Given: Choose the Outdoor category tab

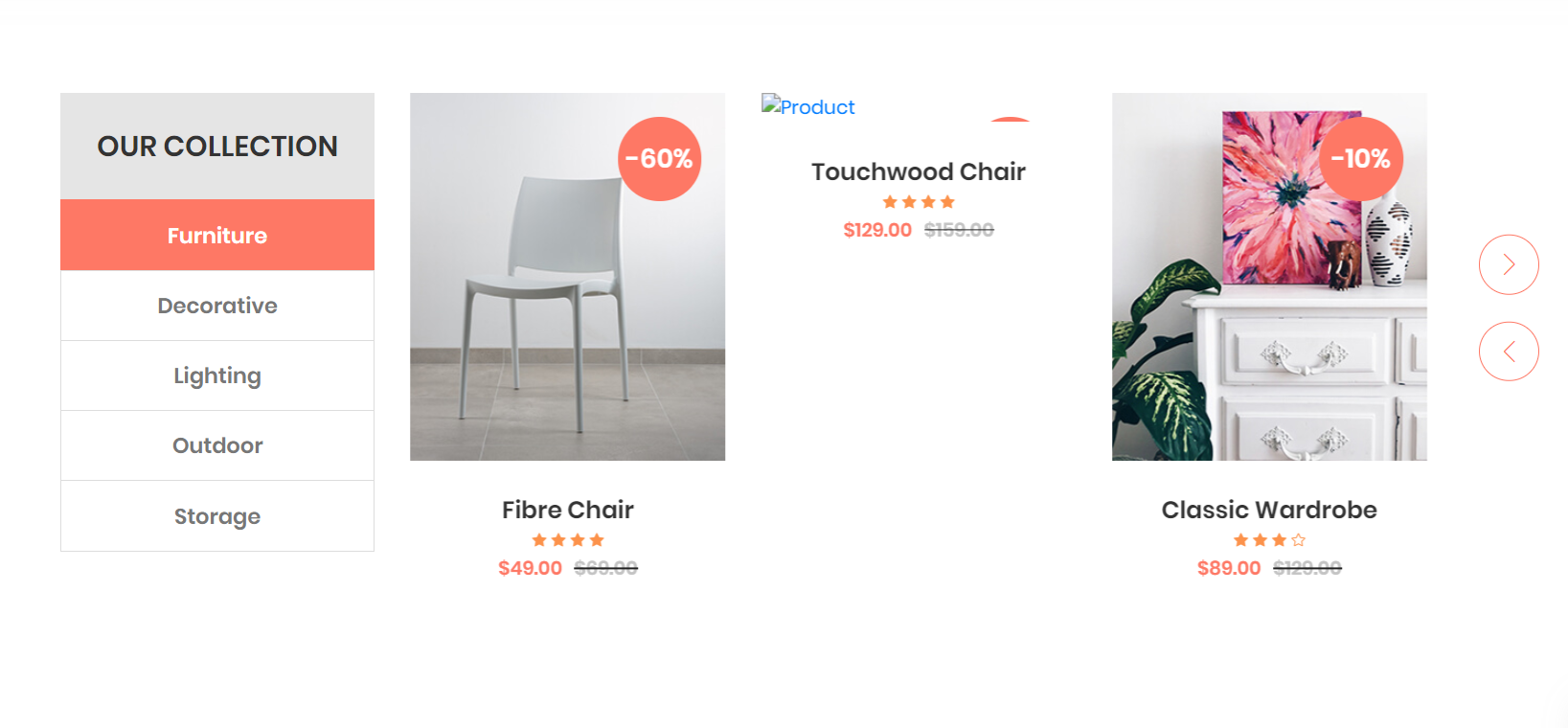Looking at the screenshot, I should (x=217, y=445).
